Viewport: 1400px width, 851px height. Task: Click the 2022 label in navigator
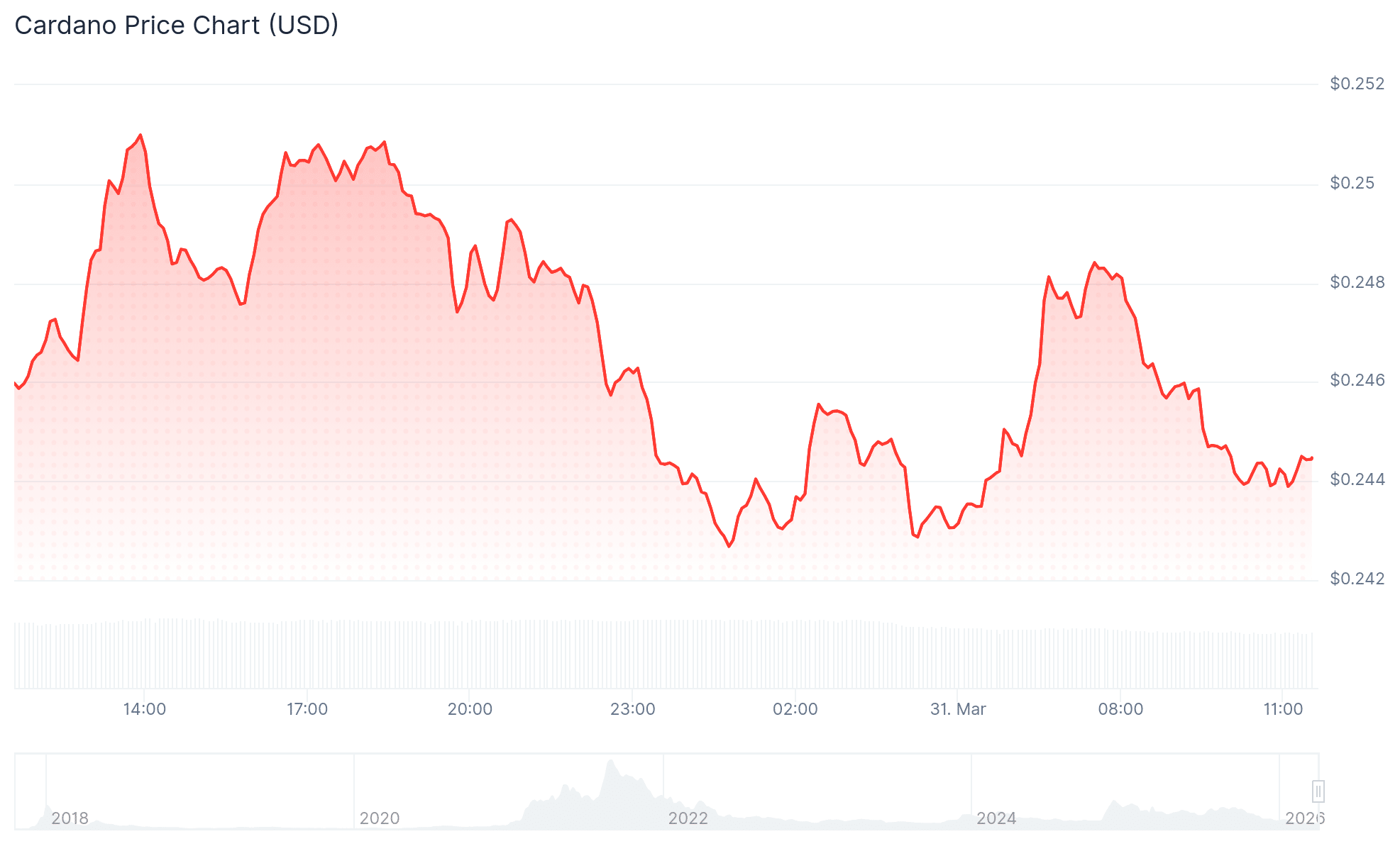[x=688, y=818]
